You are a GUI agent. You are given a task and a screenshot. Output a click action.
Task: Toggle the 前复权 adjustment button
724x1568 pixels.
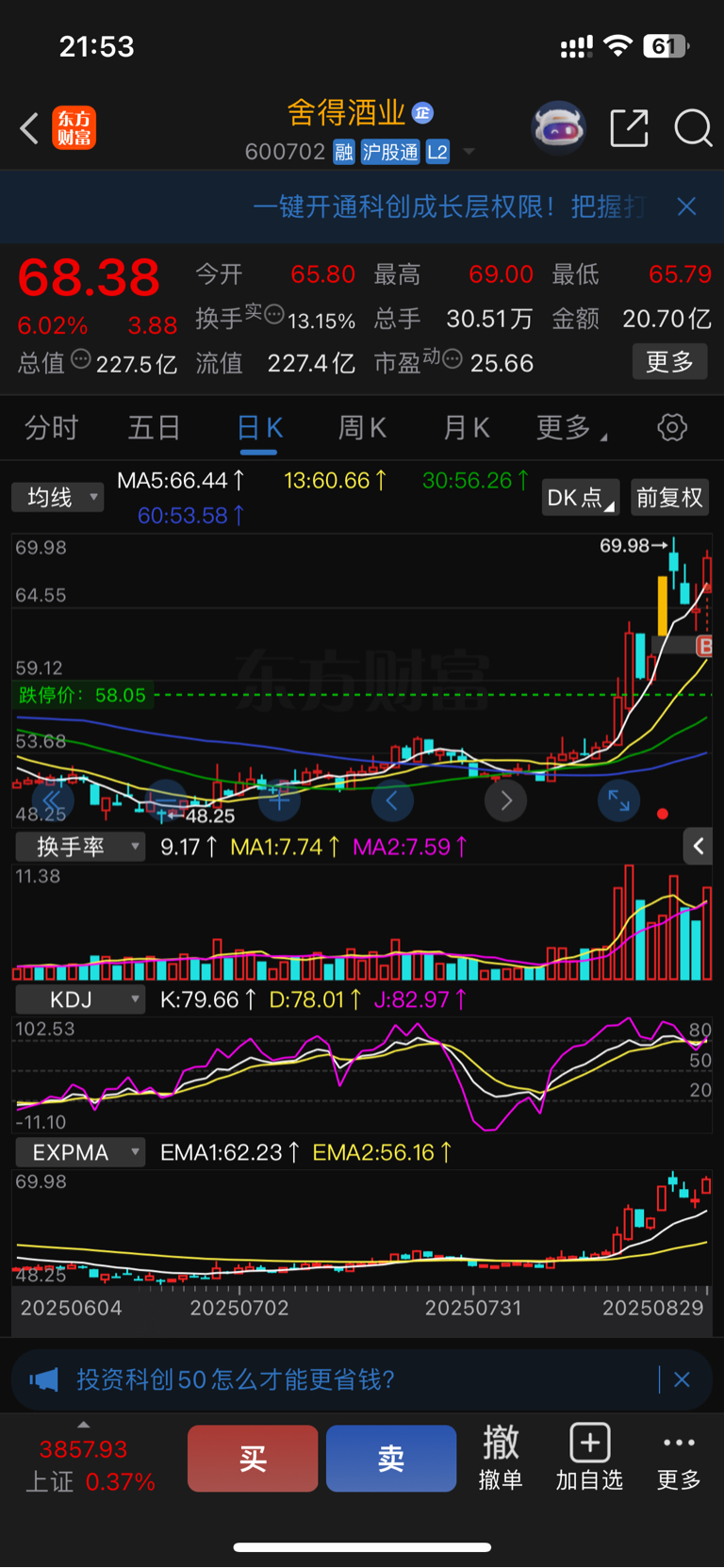click(x=669, y=498)
